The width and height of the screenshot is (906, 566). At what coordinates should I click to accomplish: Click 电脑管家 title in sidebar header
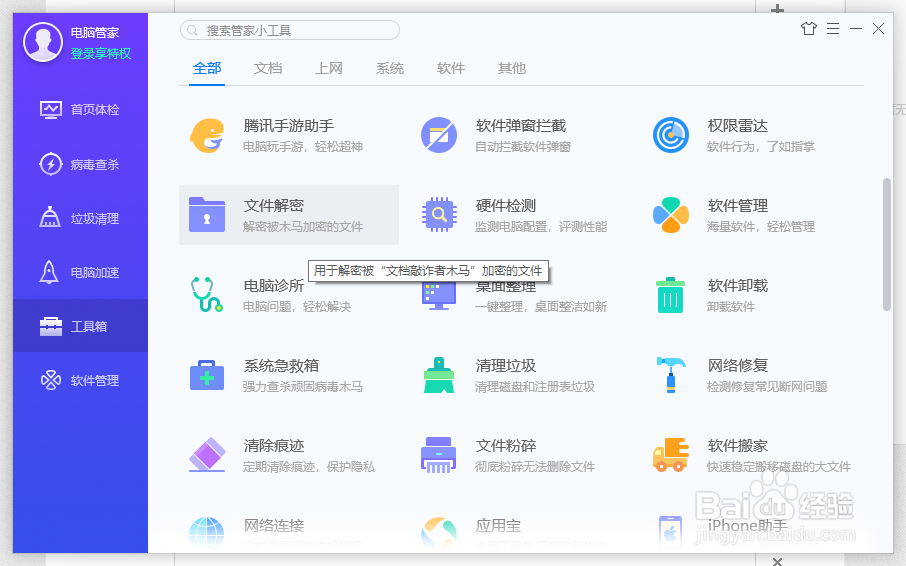[95, 33]
